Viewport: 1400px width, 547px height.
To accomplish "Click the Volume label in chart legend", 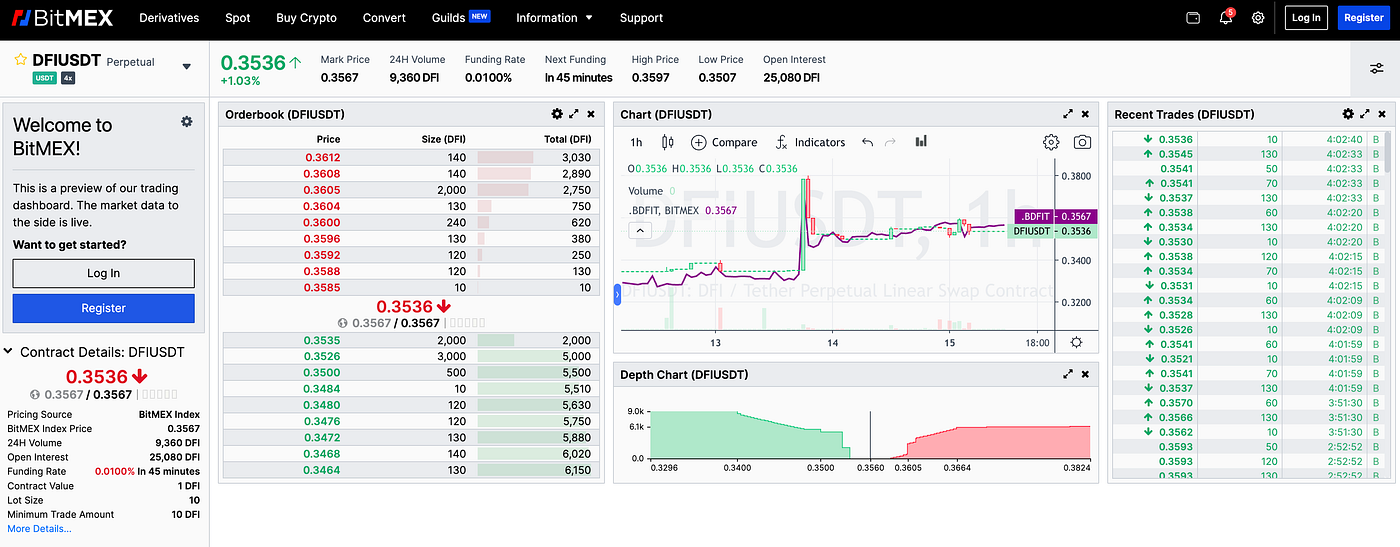I will click(x=645, y=190).
